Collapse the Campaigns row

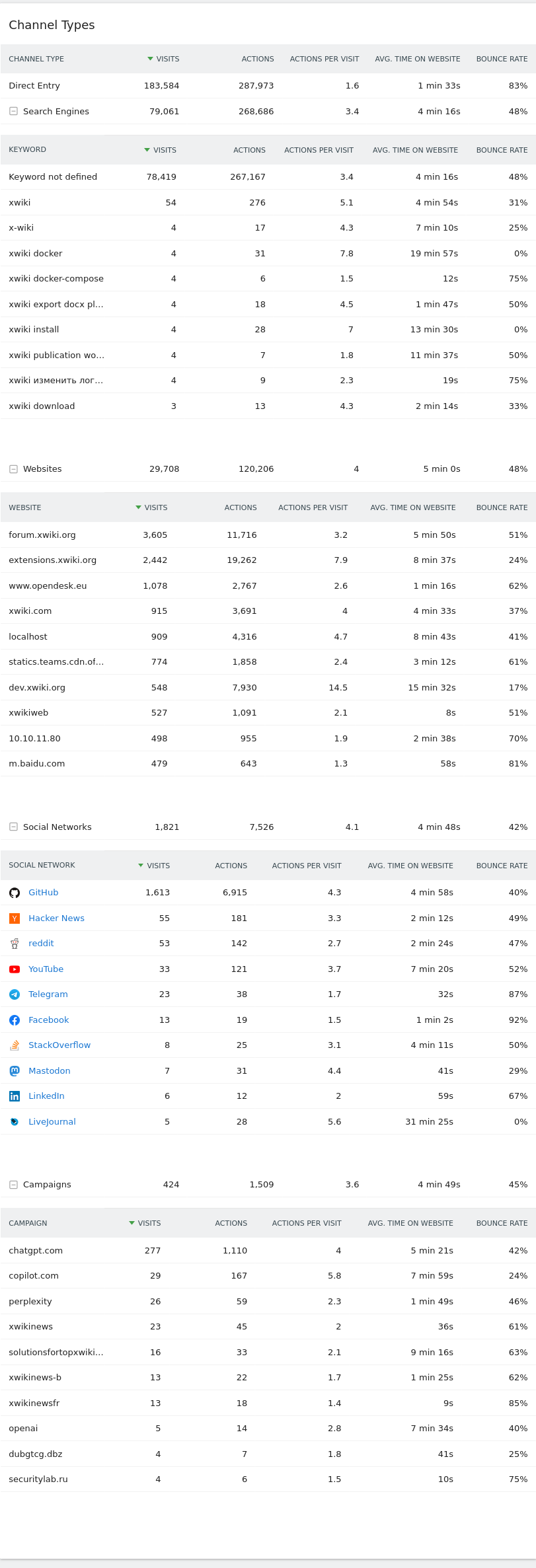click(x=13, y=1185)
